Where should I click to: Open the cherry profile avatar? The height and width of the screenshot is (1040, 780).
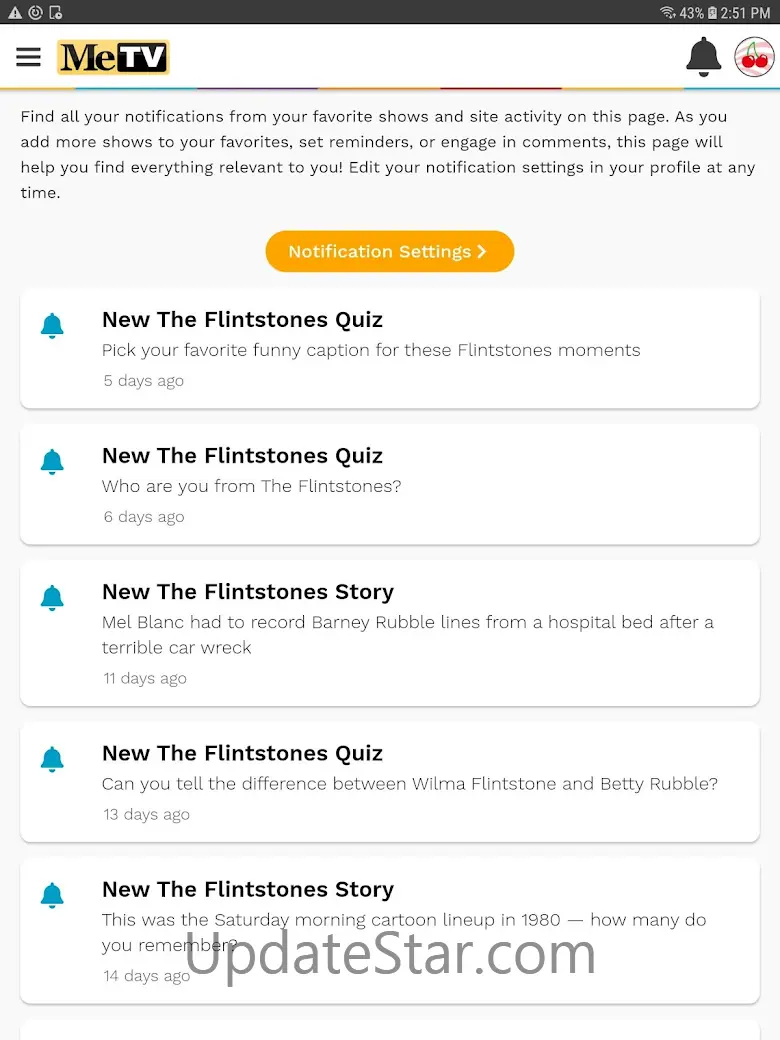(754, 57)
